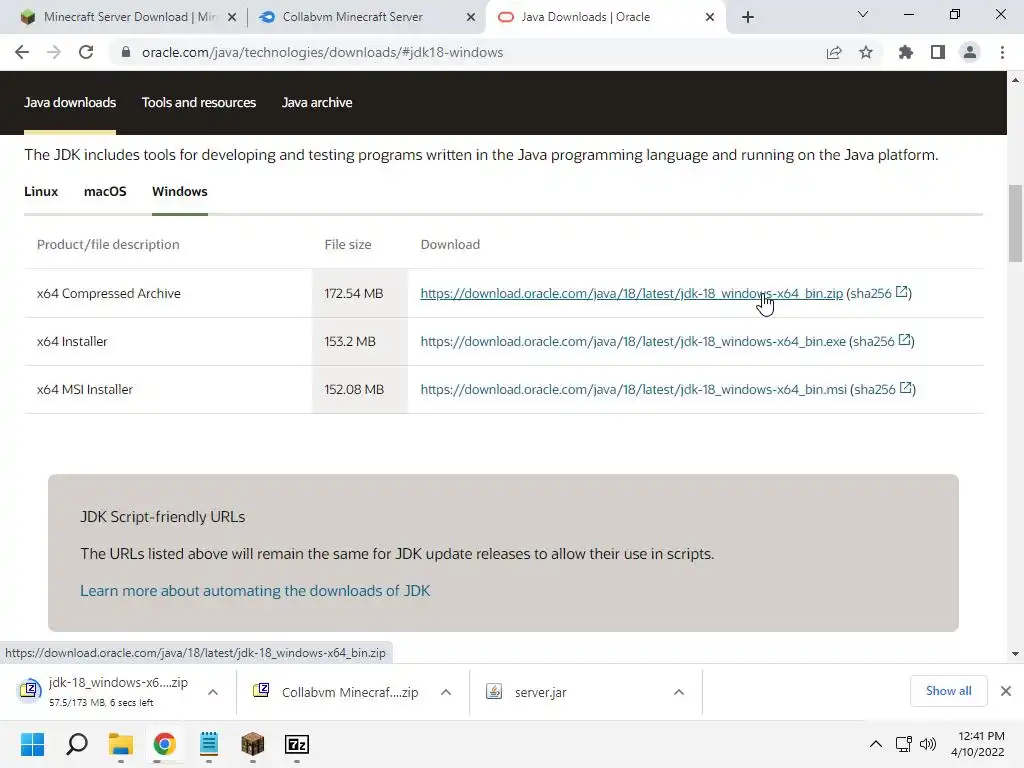Show hidden system tray icons
The image size is (1024, 768).
876,744
